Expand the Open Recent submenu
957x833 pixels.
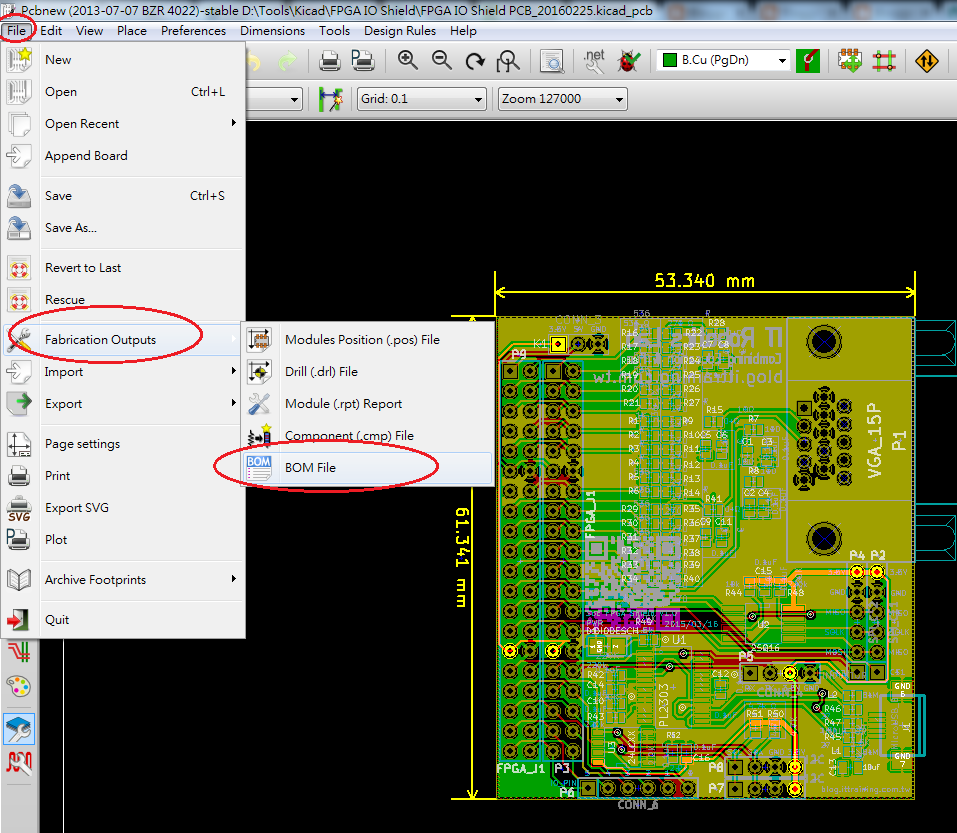coord(122,124)
